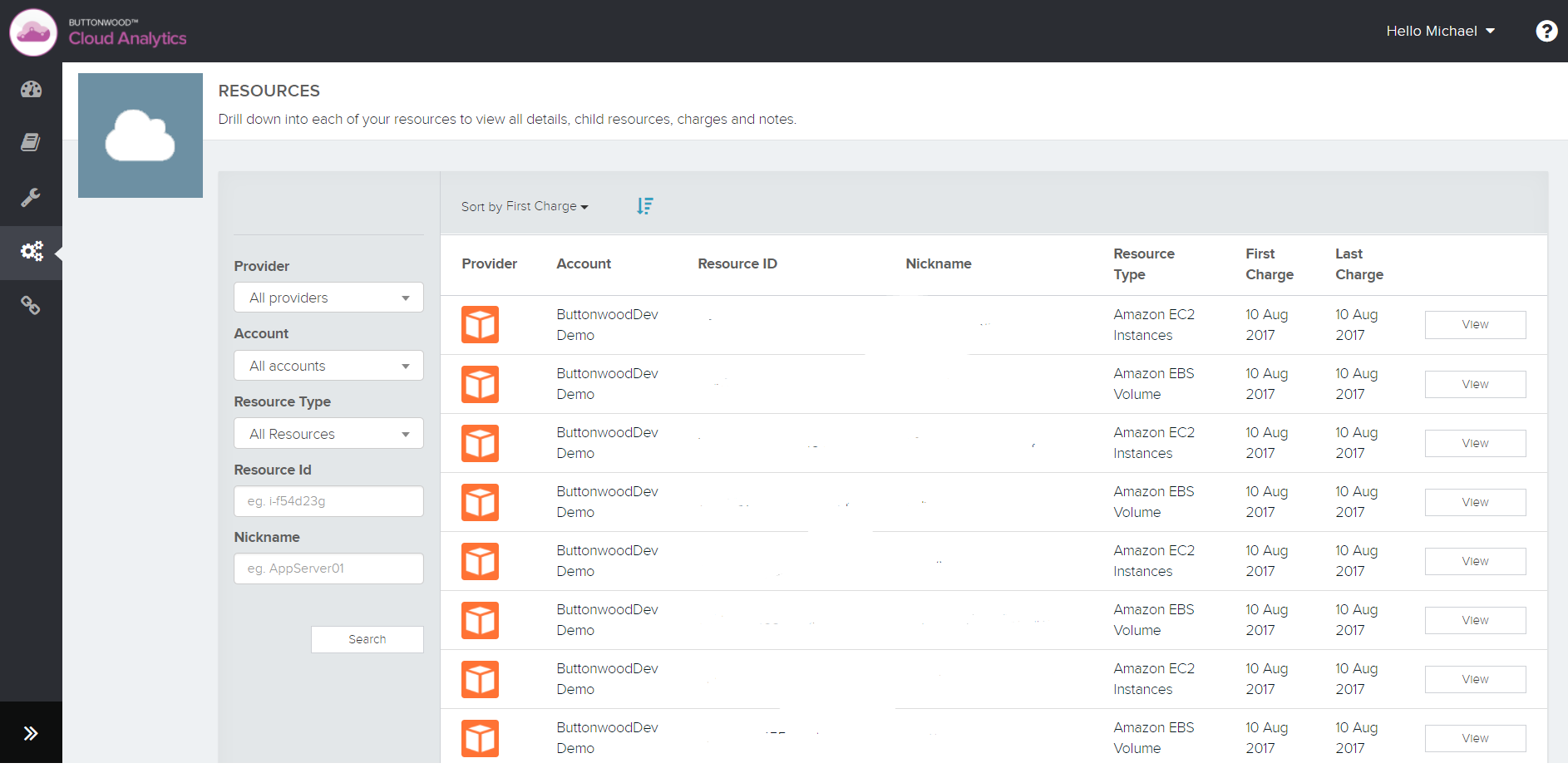The image size is (1568, 768).
Task: Click the First Charge column header
Action: coord(1270,263)
